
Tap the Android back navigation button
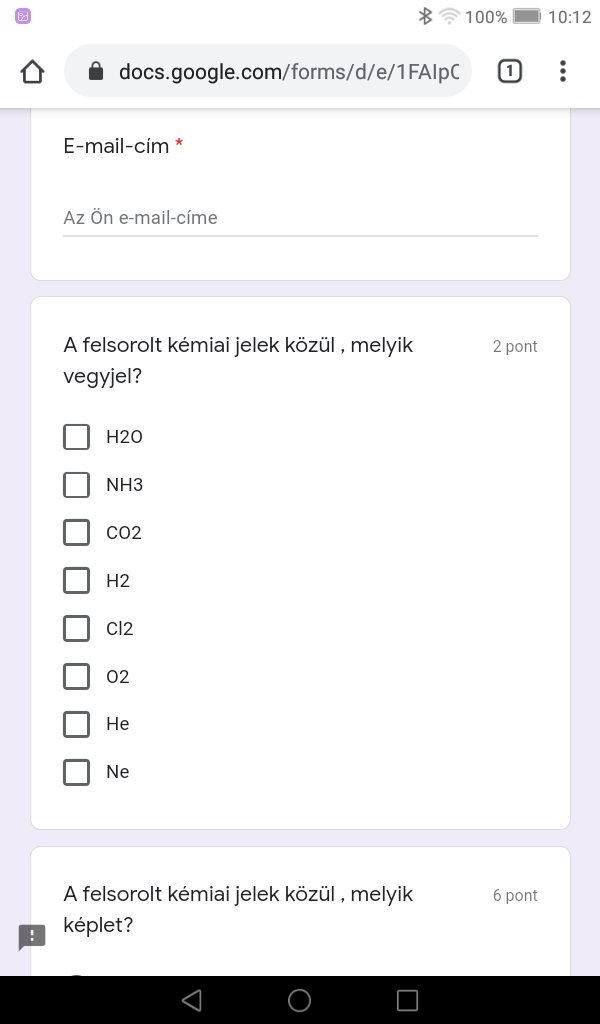click(191, 1000)
